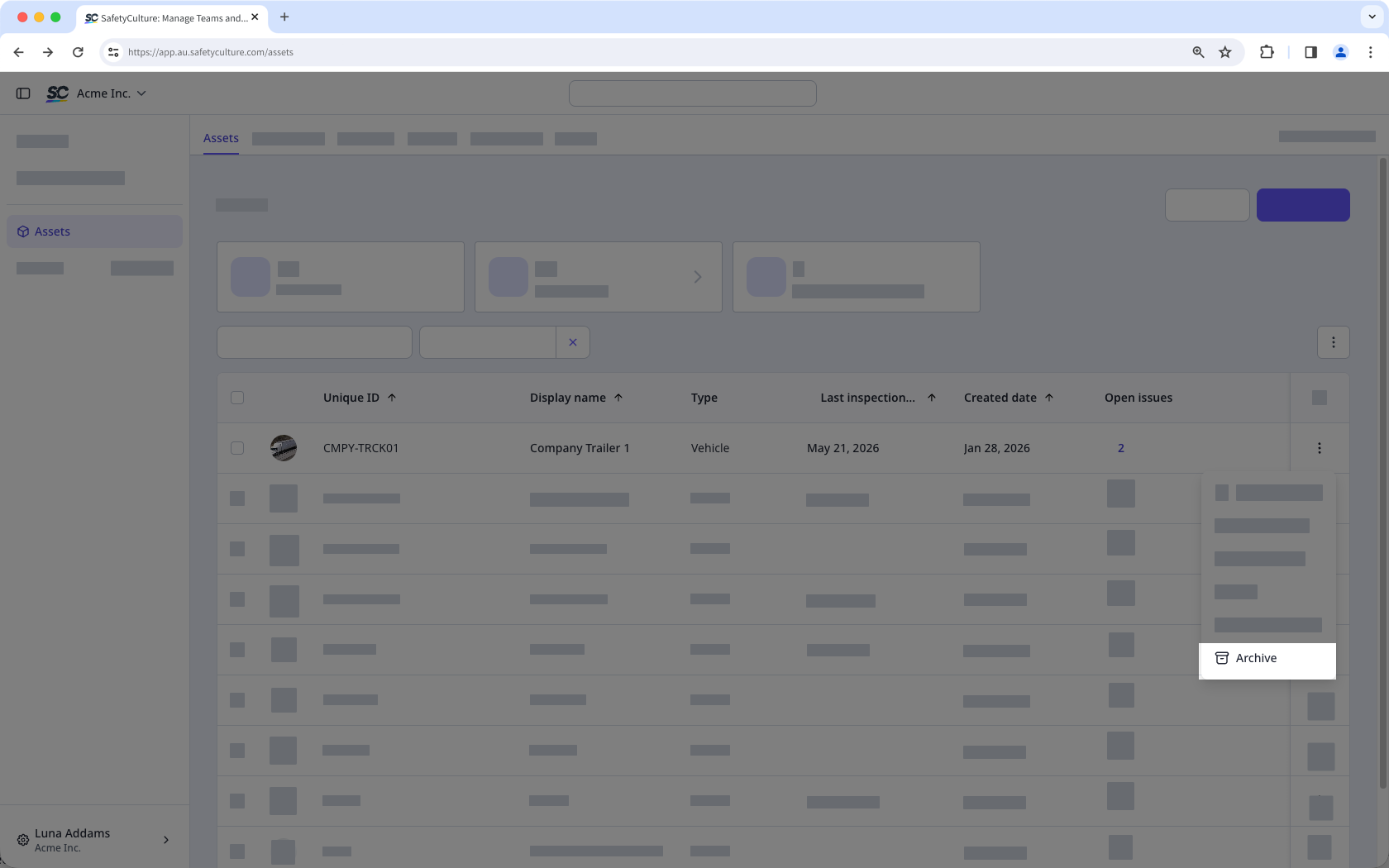Switch to the Assets tab
1389x868 pixels.
point(221,138)
